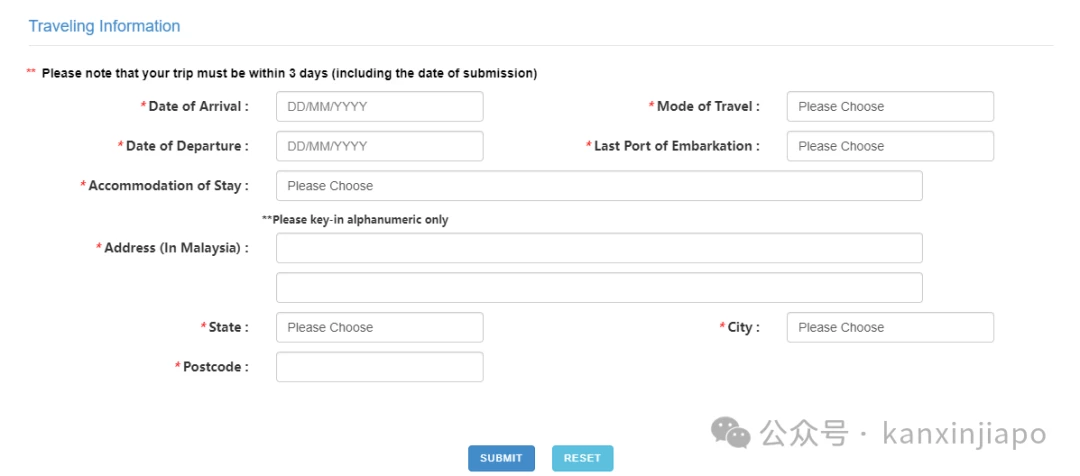1080x476 pixels.
Task: Open the Last Port of Embarkation dropdown
Action: pos(890,146)
